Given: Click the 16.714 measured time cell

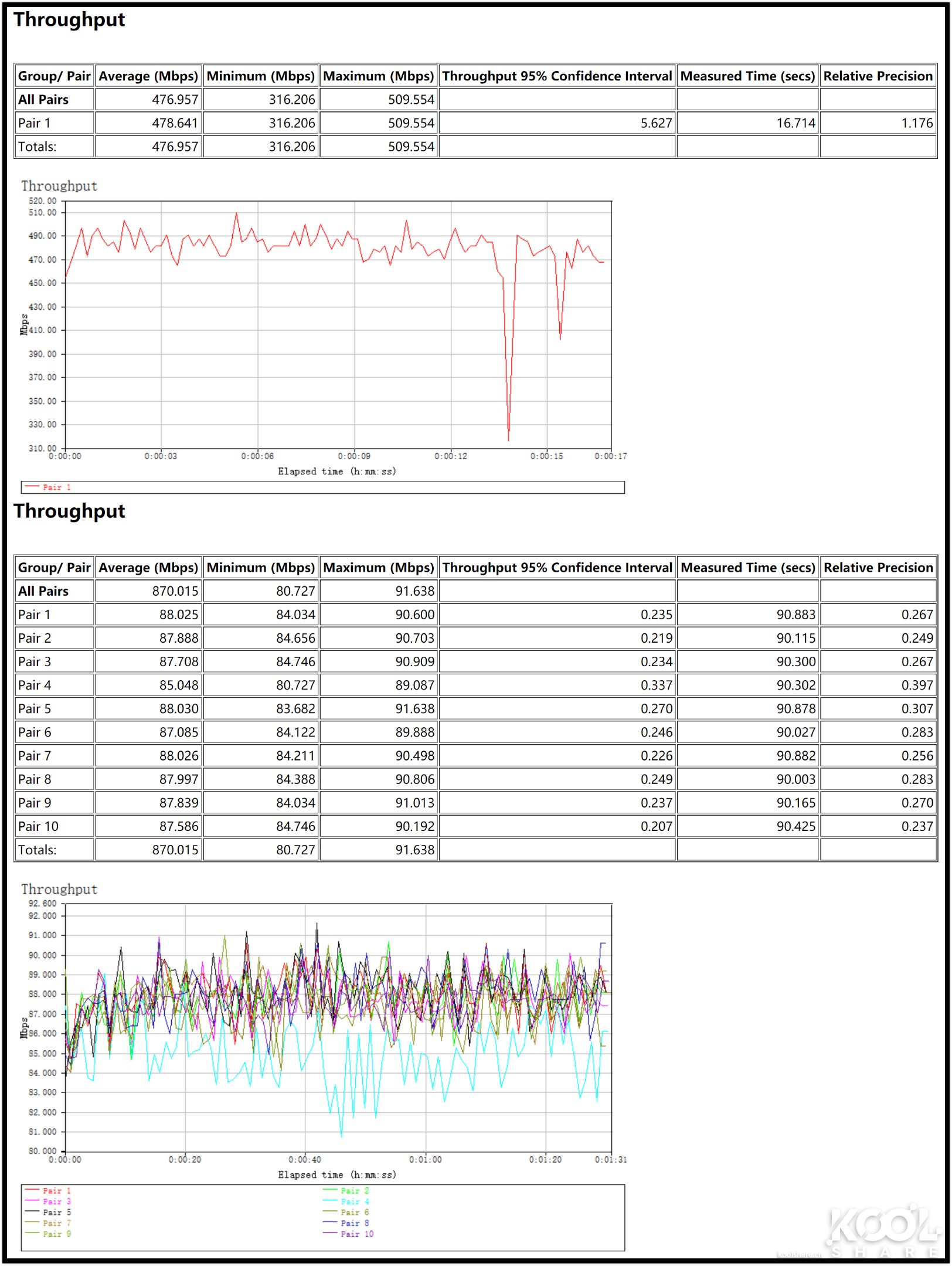Looking at the screenshot, I should coord(747,123).
